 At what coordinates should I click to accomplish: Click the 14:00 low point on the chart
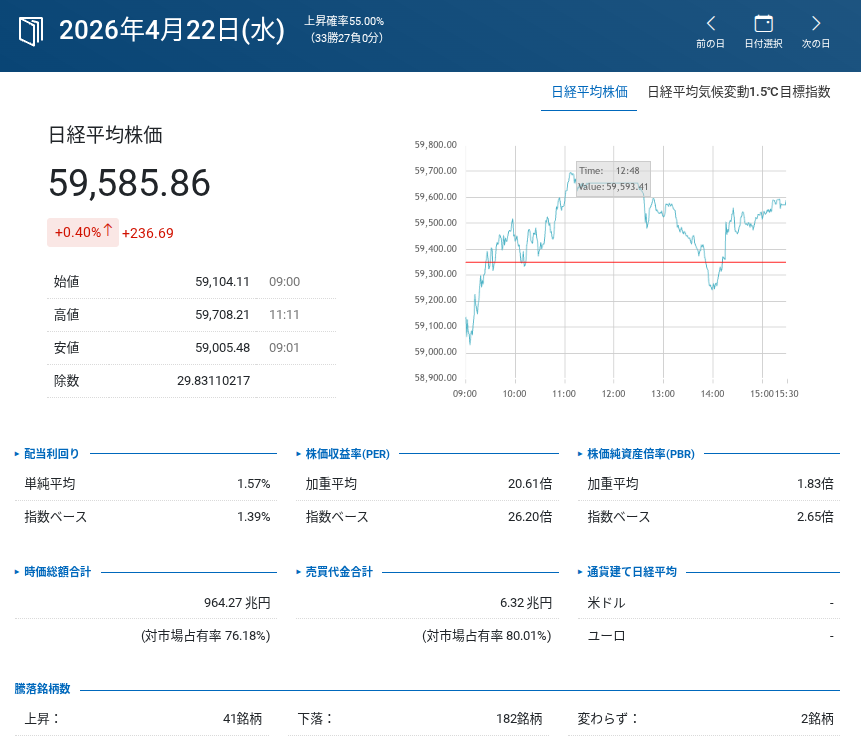click(x=713, y=289)
